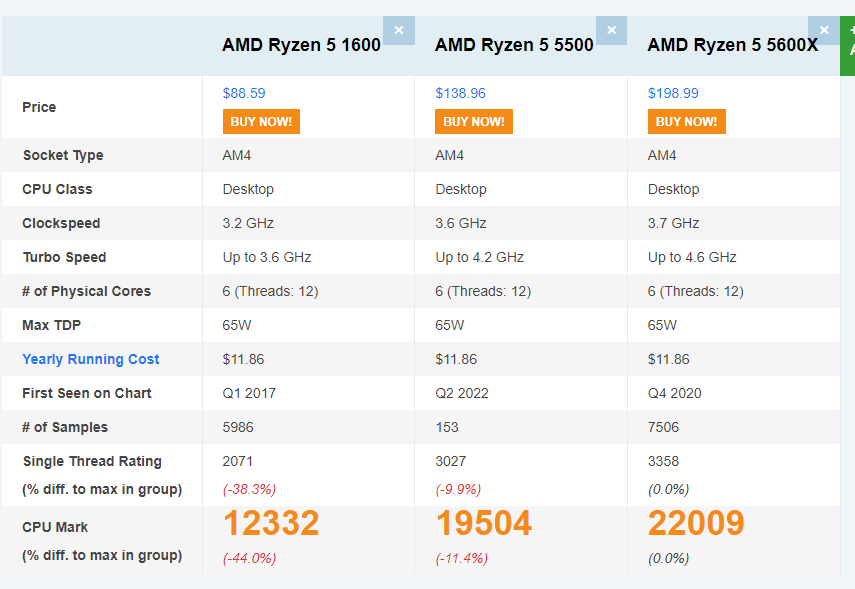Open the $138.96 price link
Screen dimensions: 855x589
tap(460, 93)
